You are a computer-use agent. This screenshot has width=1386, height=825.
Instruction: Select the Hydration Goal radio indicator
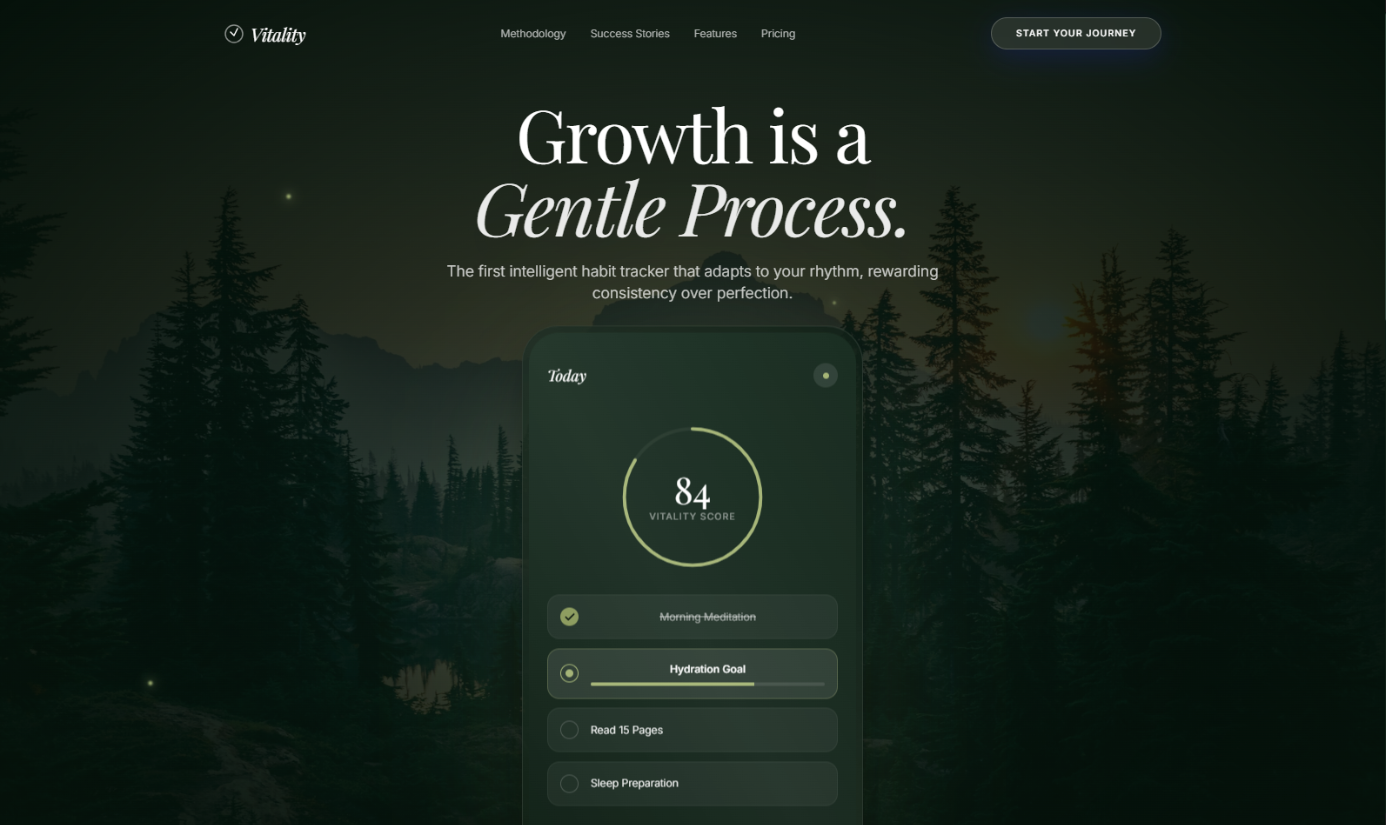569,673
